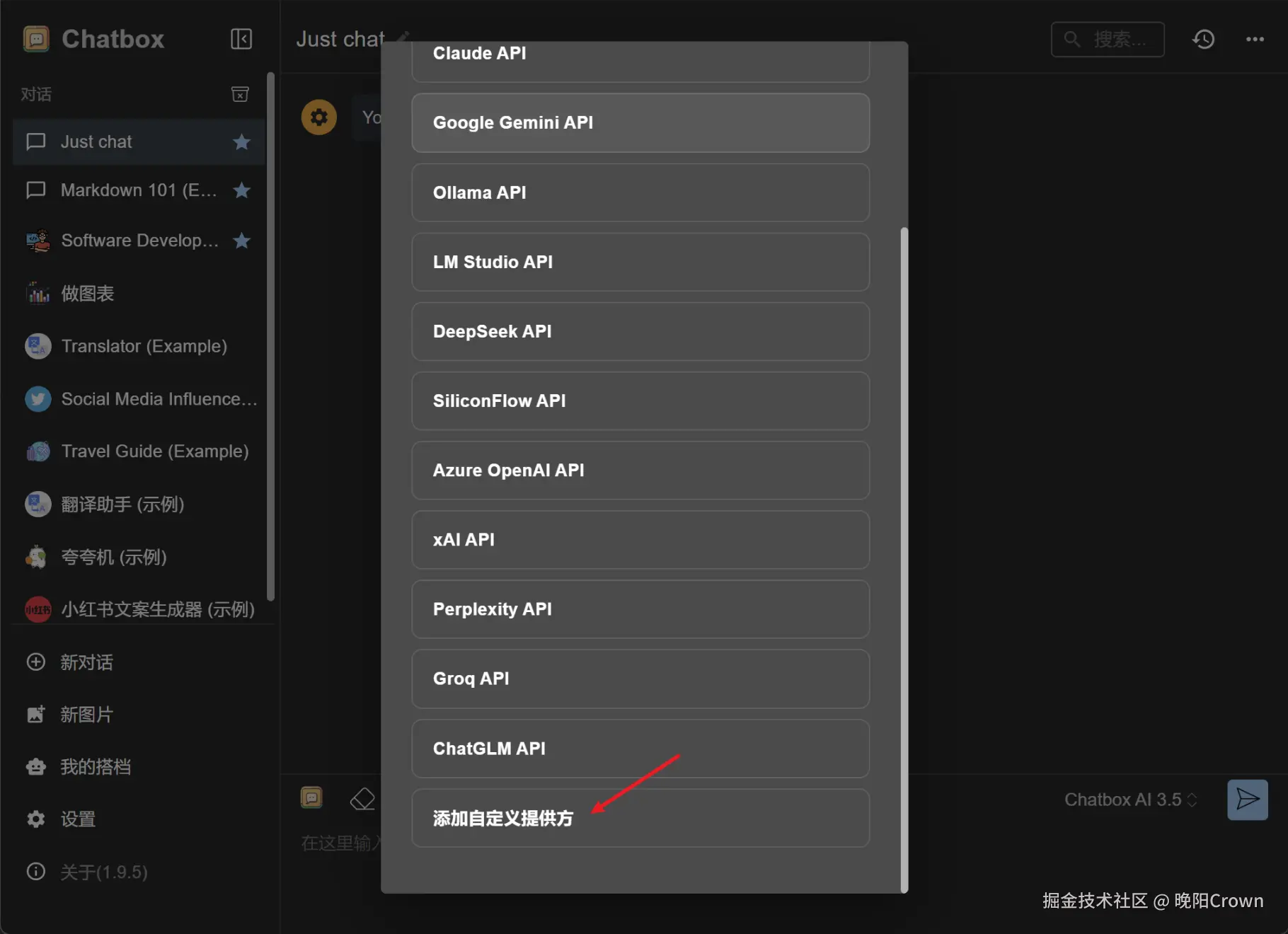Image resolution: width=1288 pixels, height=934 pixels.
Task: Open 关于(1.9.5) about page
Action: [139, 872]
